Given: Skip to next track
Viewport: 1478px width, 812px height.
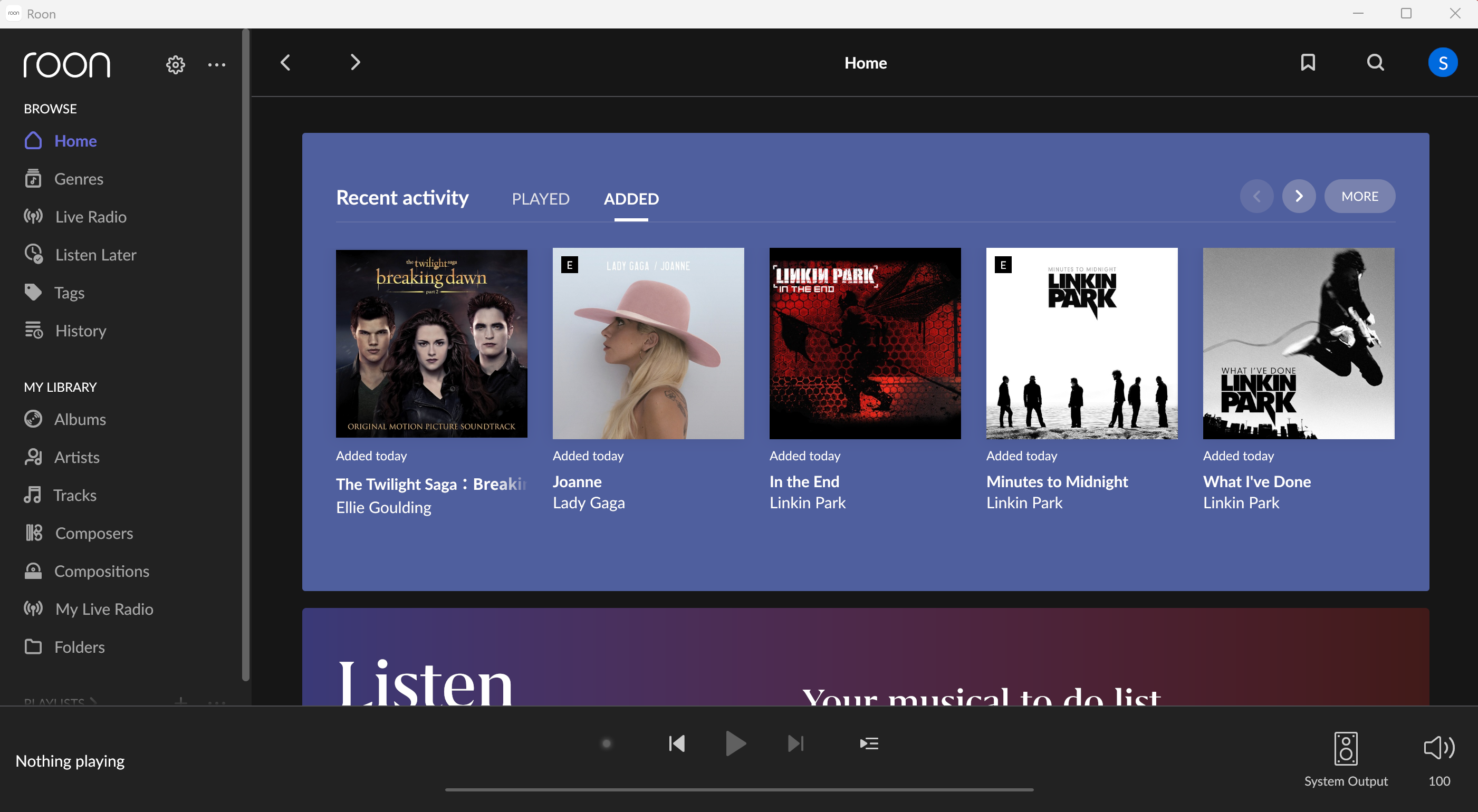Looking at the screenshot, I should click(x=796, y=744).
